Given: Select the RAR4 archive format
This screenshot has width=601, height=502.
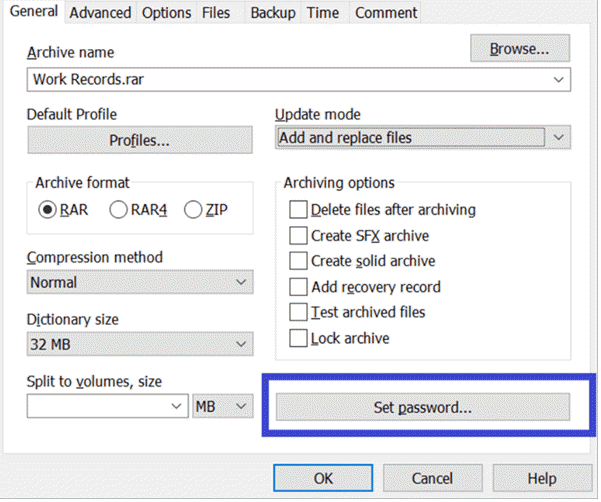Looking at the screenshot, I should click(118, 210).
